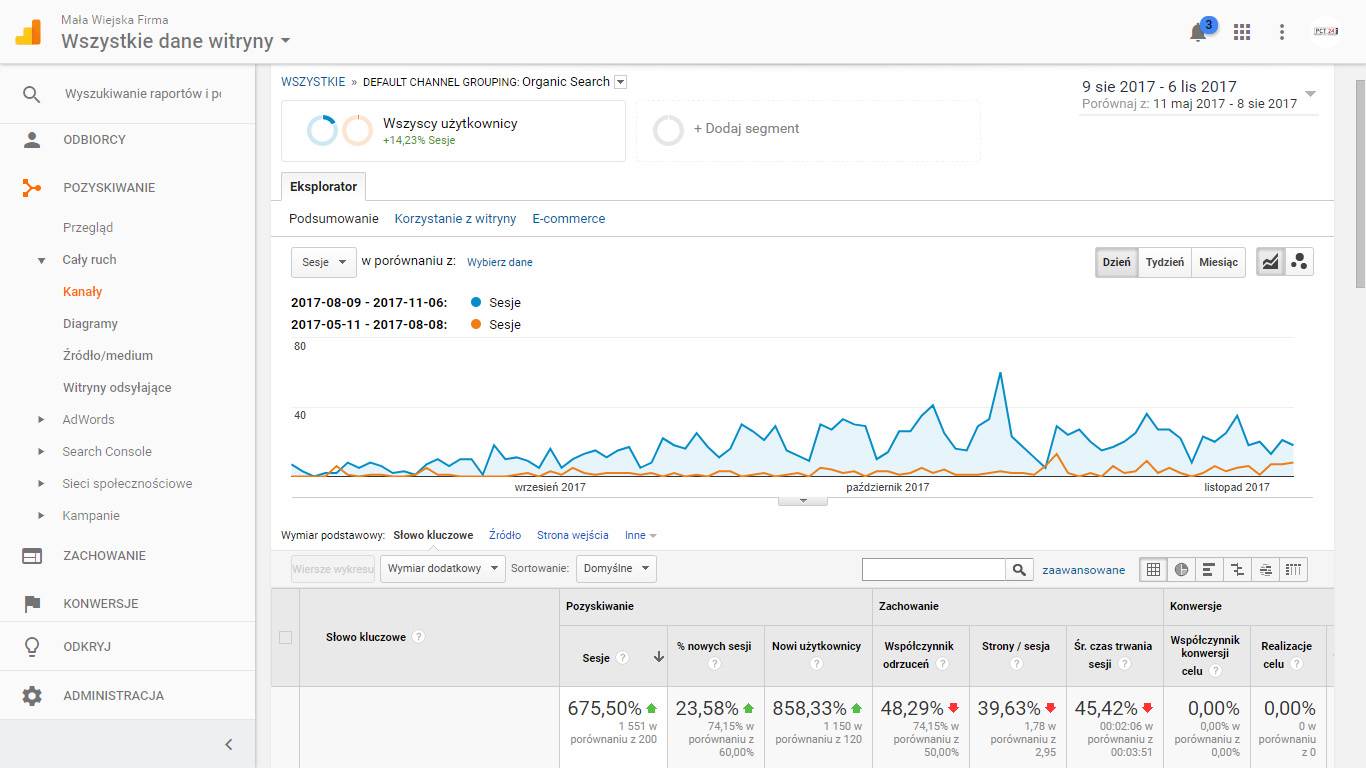
Task: Open the Sesje metric dropdown
Action: pos(323,262)
